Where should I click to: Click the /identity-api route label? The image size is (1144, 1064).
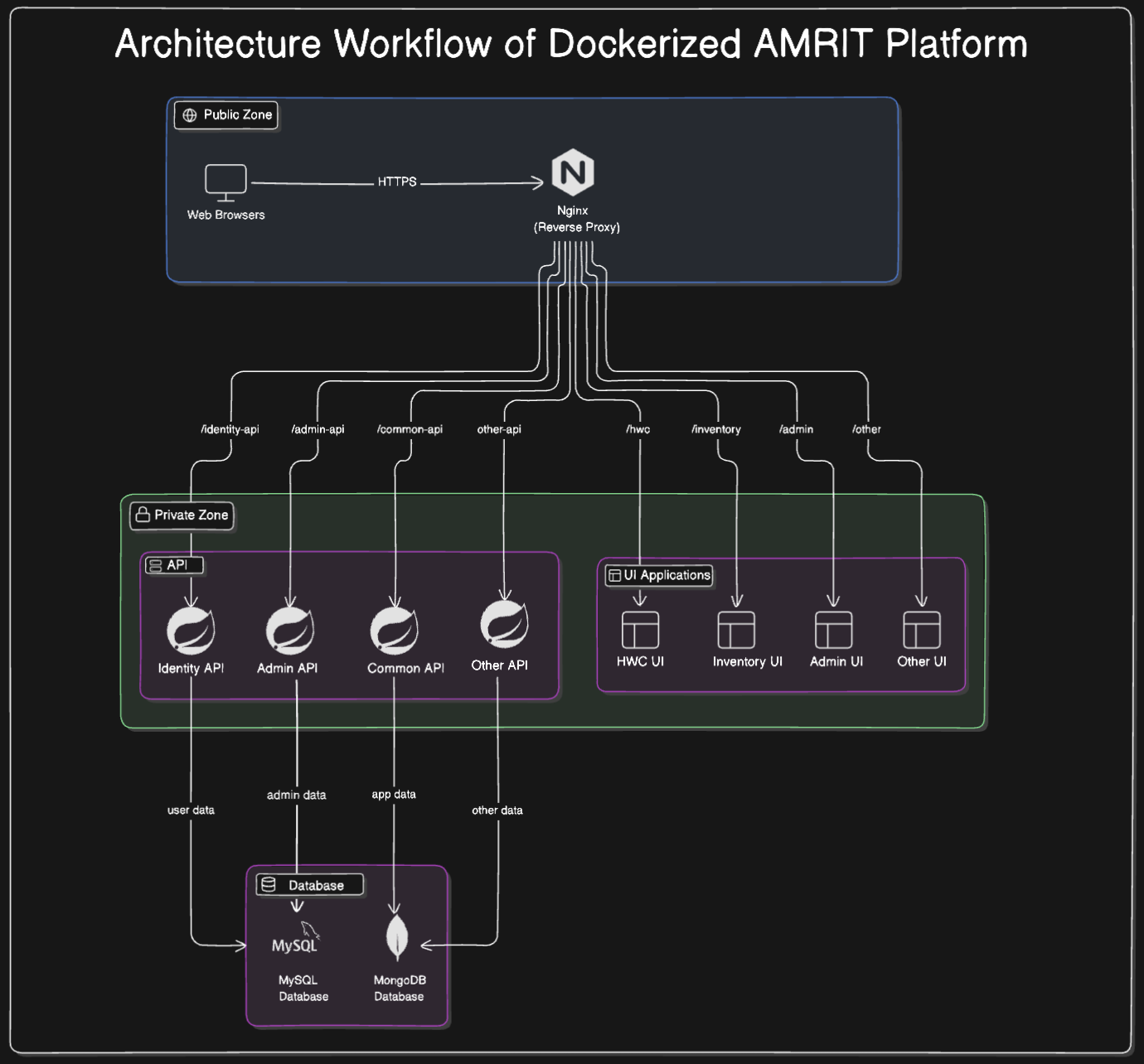pos(230,428)
